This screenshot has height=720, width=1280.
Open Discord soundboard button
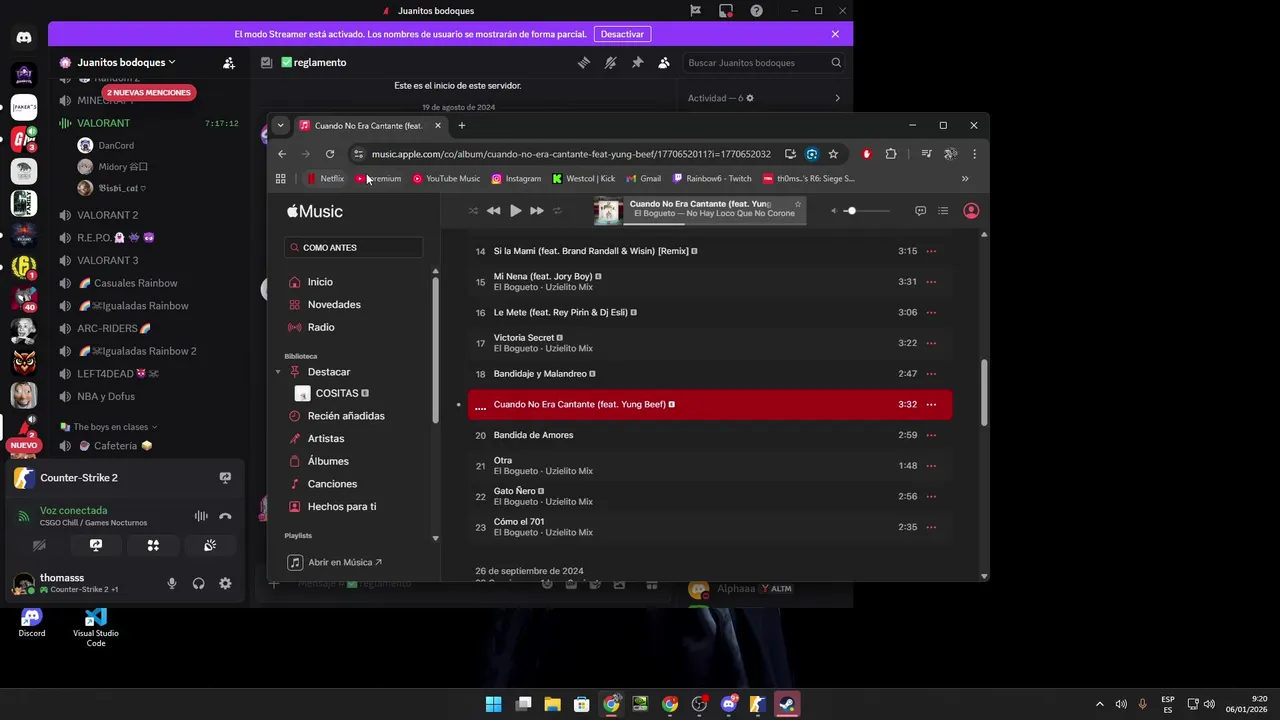click(210, 546)
